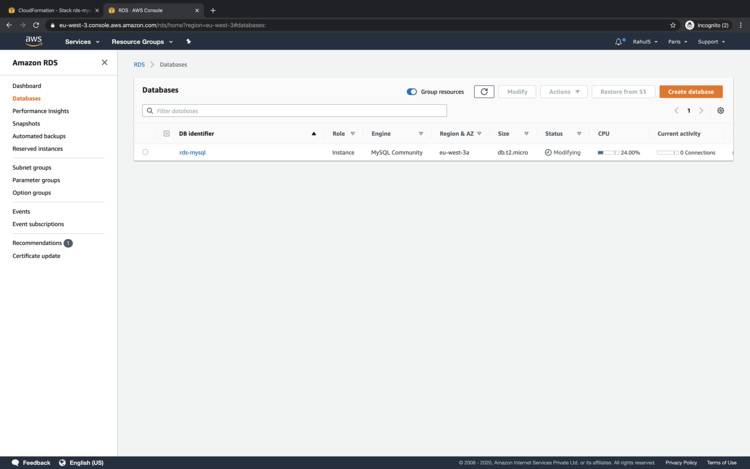Click the Create database button

[690, 91]
